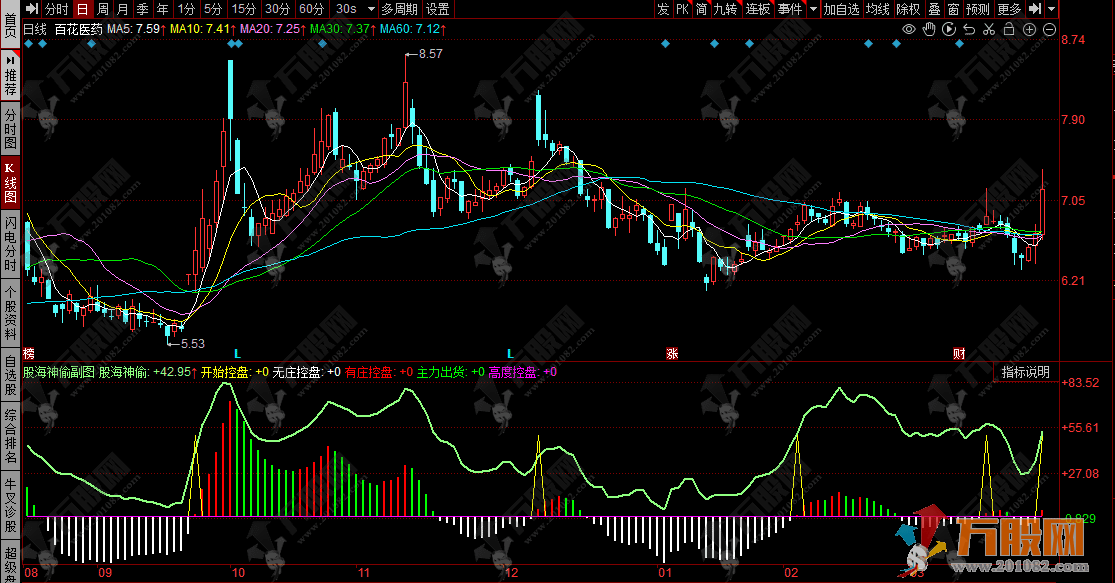
Task: Open the dropdown arrow at toolbar's far right
Action: (1052, 9)
